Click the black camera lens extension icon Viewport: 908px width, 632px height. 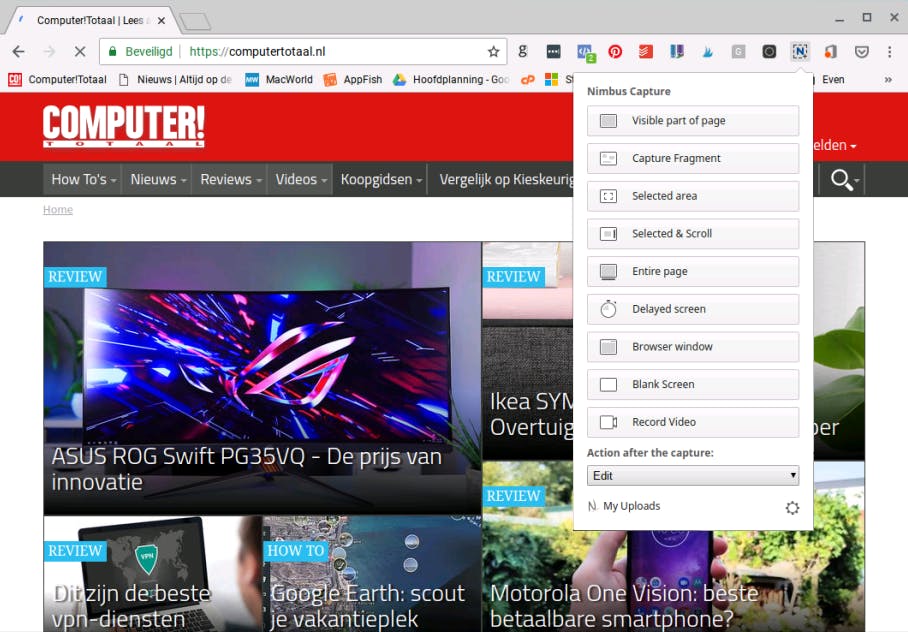(769, 52)
